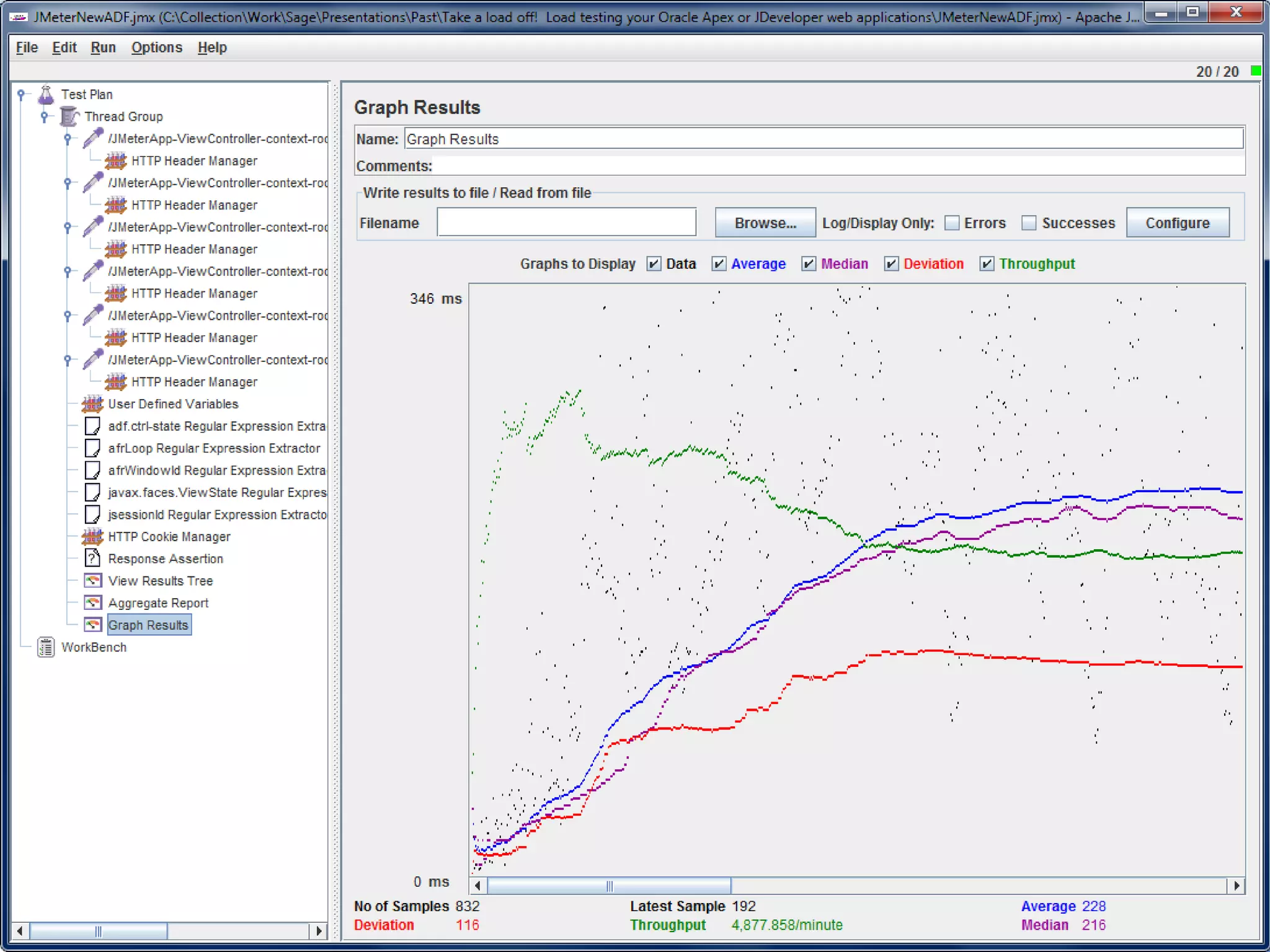1270x952 pixels.
Task: Open the Run menu
Action: tap(103, 48)
